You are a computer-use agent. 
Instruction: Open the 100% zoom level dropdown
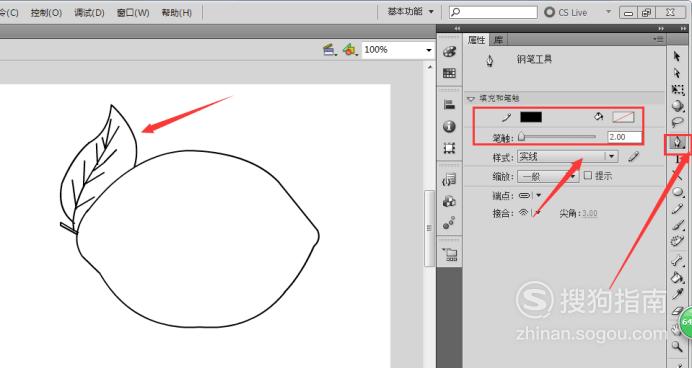click(x=398, y=50)
